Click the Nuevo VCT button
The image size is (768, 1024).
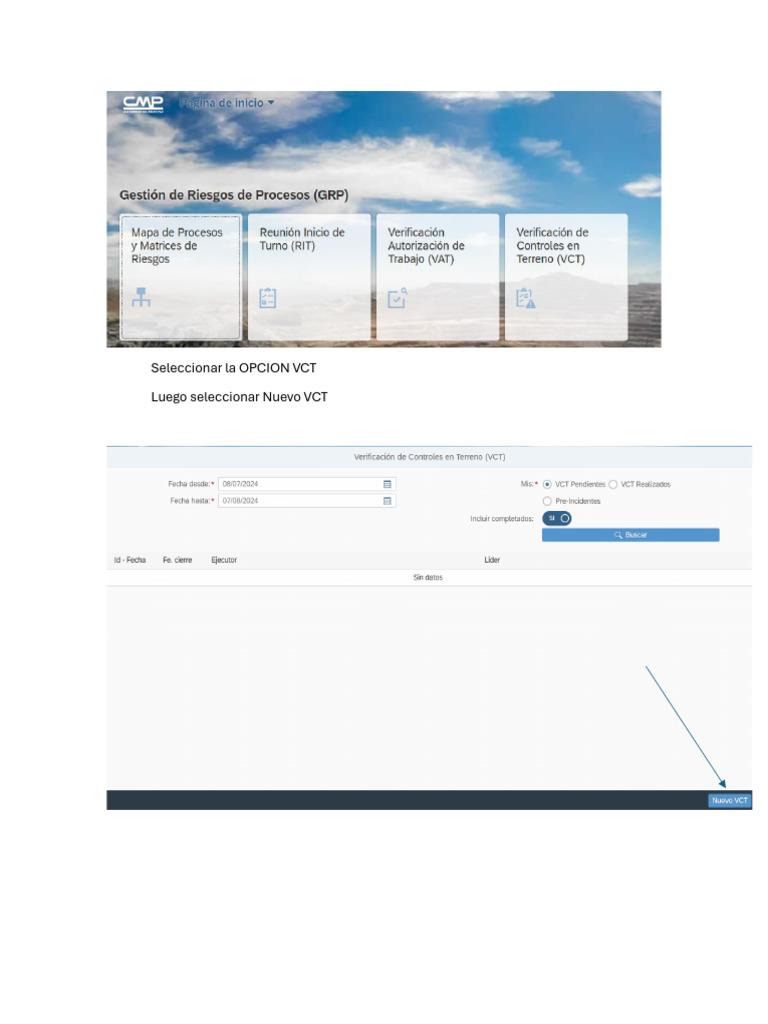click(x=729, y=800)
